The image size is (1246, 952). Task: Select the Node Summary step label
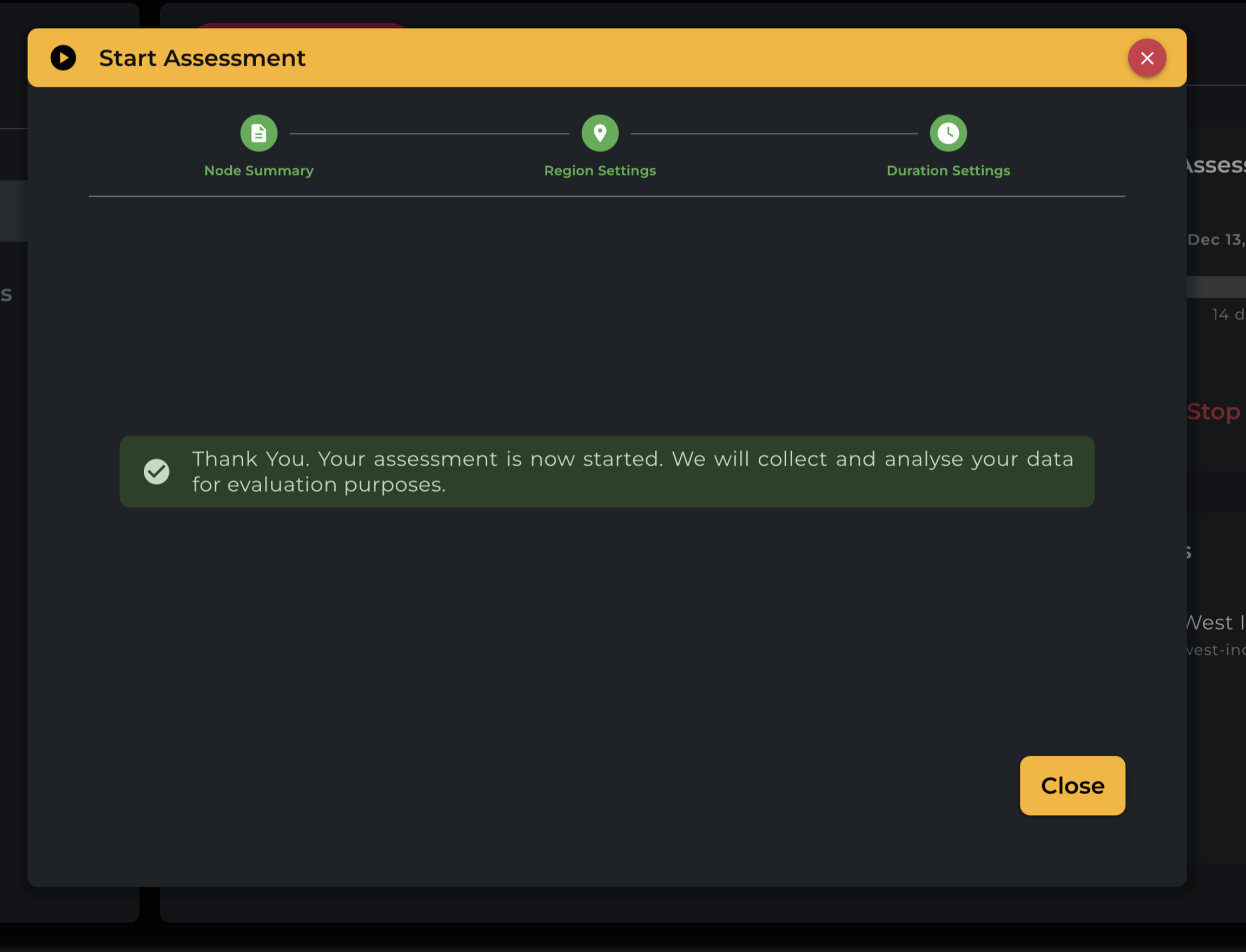[x=259, y=171]
